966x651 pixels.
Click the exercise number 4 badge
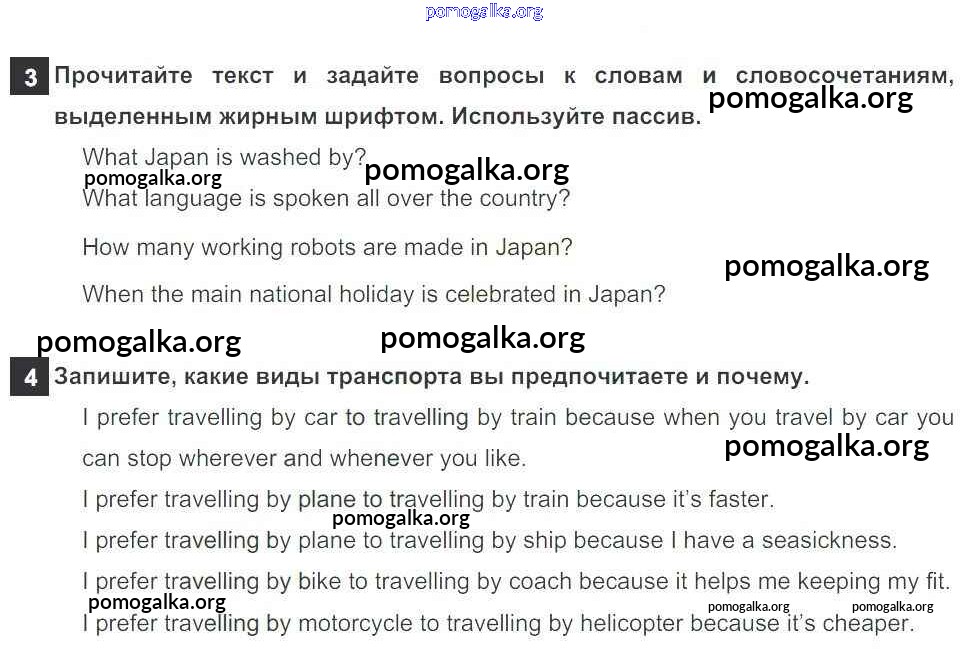29,378
